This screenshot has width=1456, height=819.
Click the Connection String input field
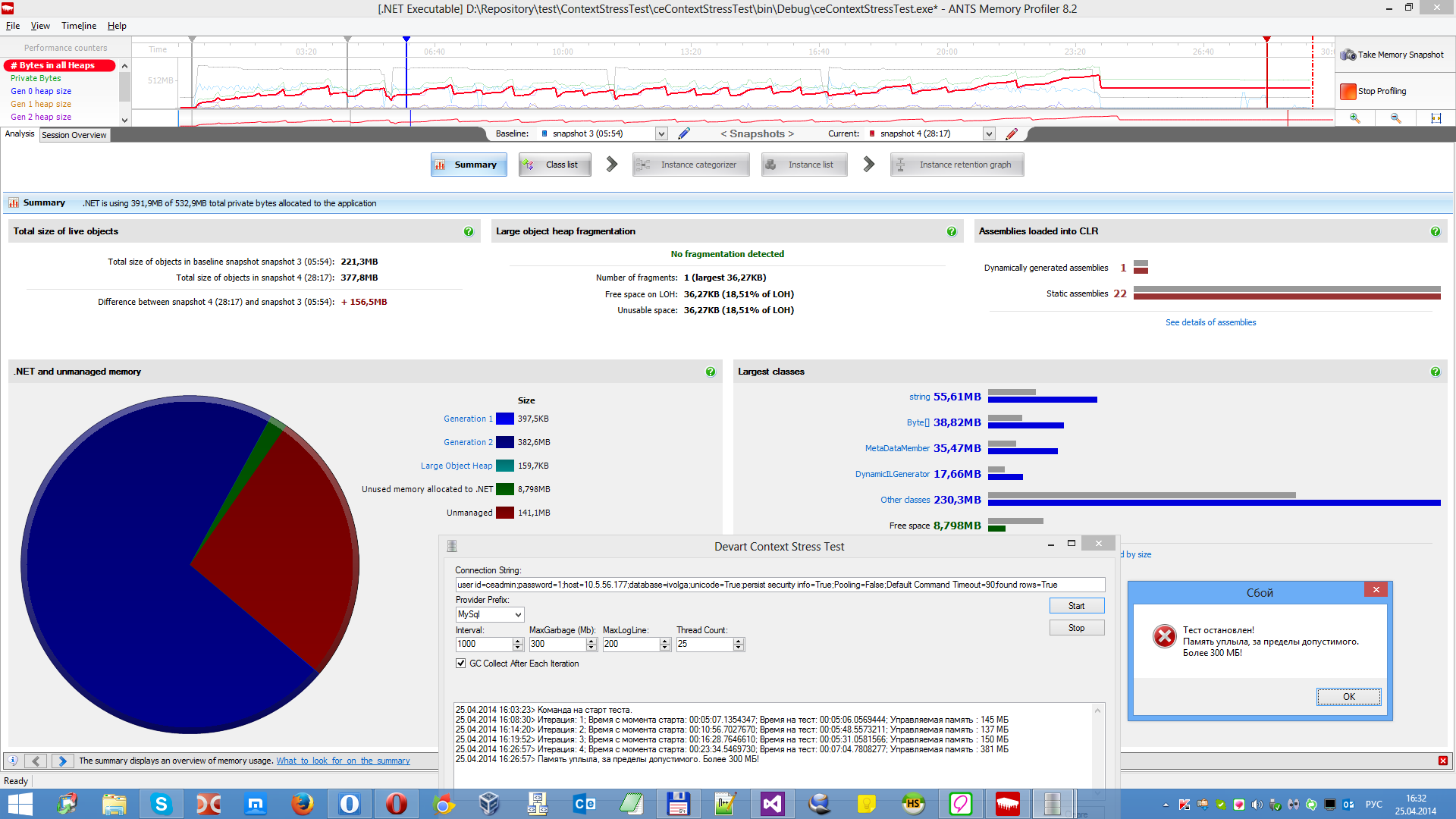pyautogui.click(x=780, y=585)
